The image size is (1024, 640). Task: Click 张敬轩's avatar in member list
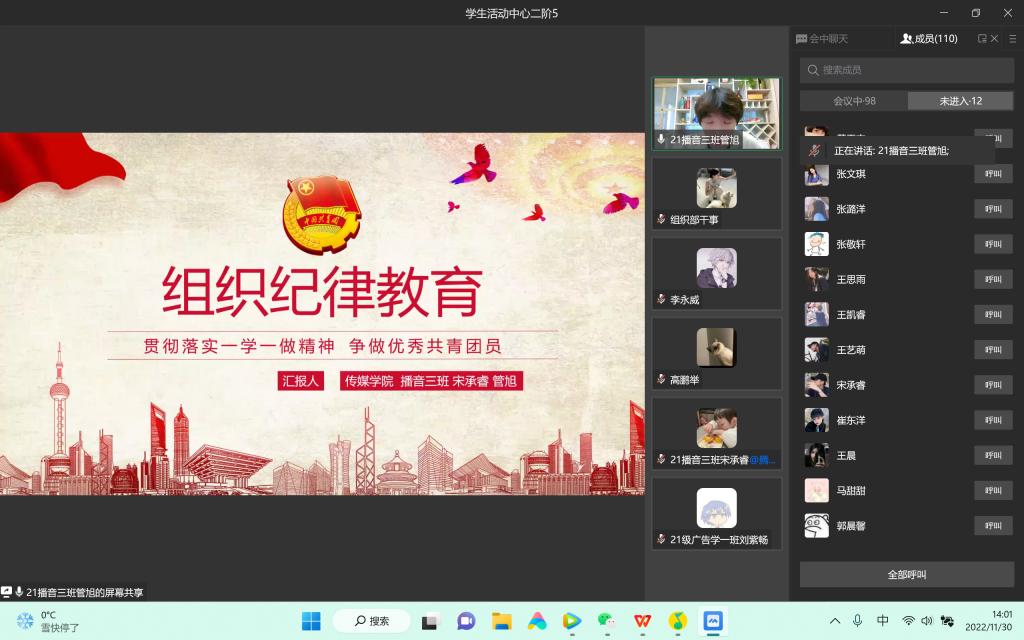pos(816,244)
